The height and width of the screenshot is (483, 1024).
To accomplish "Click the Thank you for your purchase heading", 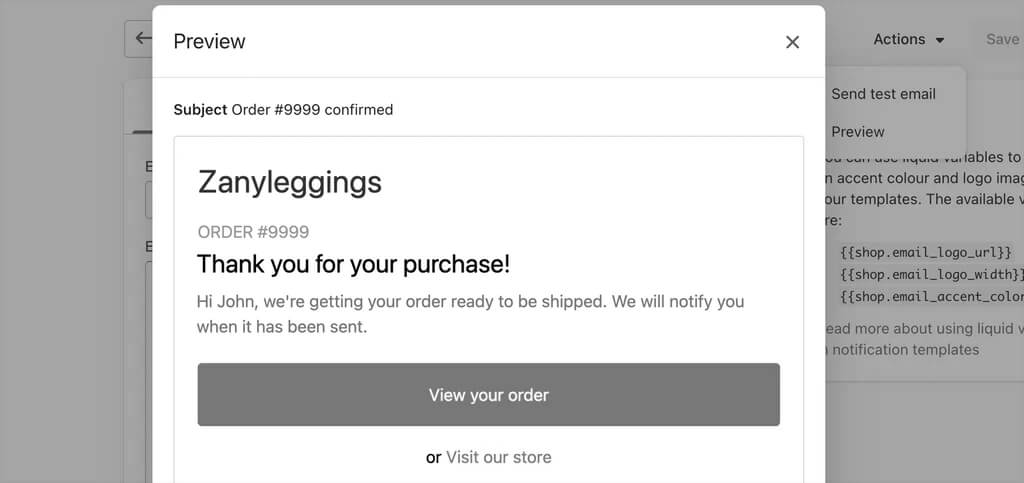I will coord(353,264).
